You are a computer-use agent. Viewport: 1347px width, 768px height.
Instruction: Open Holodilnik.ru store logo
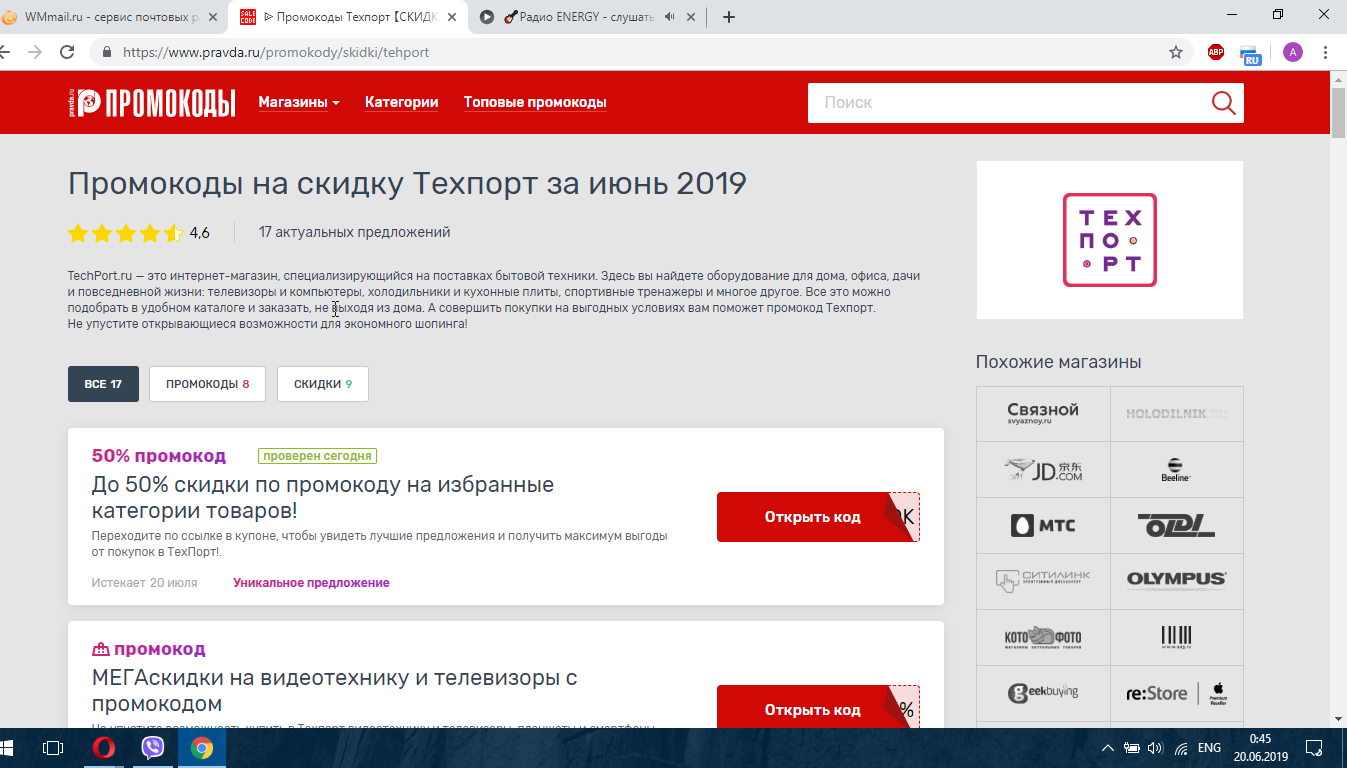tap(1177, 414)
